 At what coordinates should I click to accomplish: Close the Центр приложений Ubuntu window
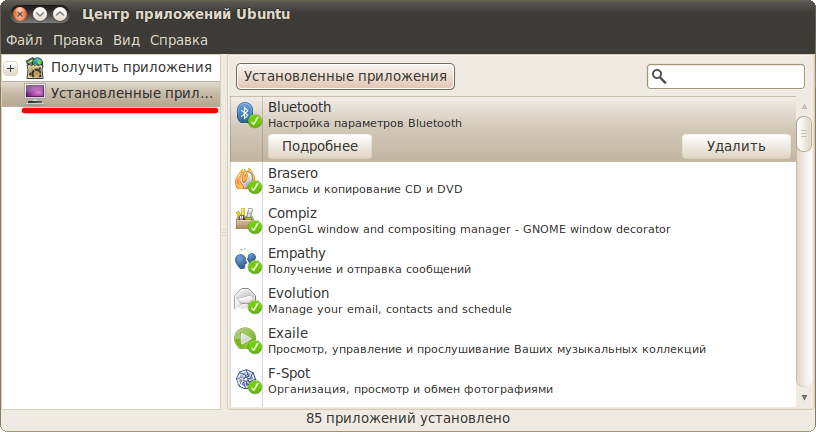20,14
